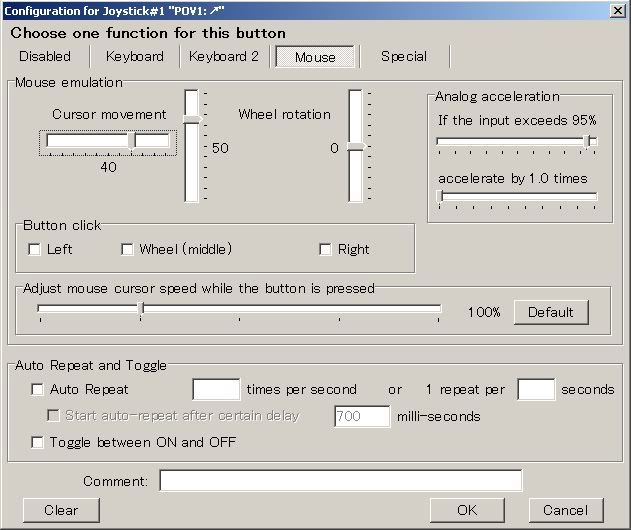Screen dimensions: 631x530
Task: Click the 700 milli-seconds delay field
Action: click(x=362, y=416)
